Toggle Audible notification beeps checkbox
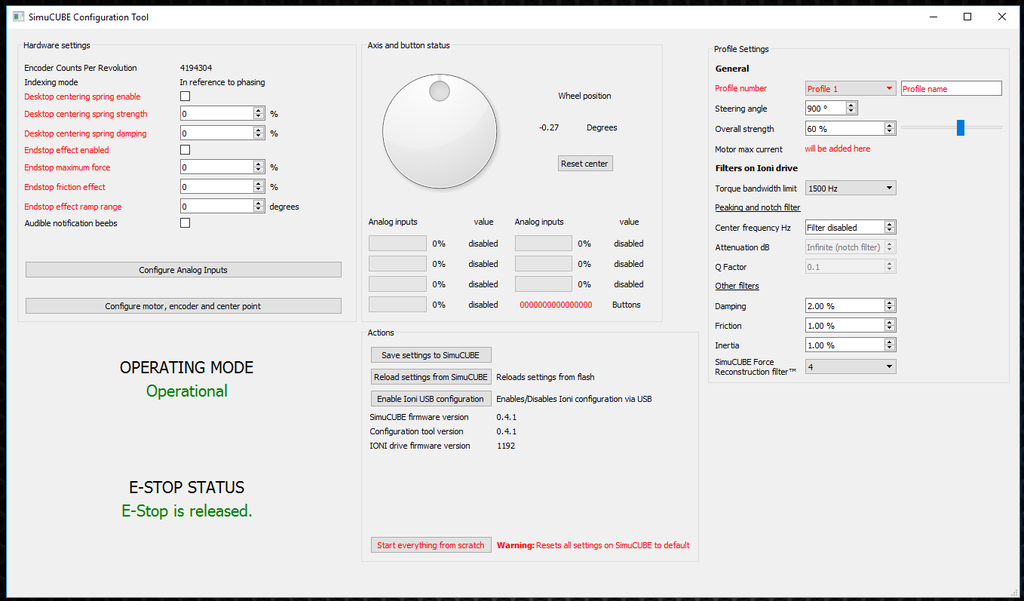The width and height of the screenshot is (1024, 601). coord(185,223)
